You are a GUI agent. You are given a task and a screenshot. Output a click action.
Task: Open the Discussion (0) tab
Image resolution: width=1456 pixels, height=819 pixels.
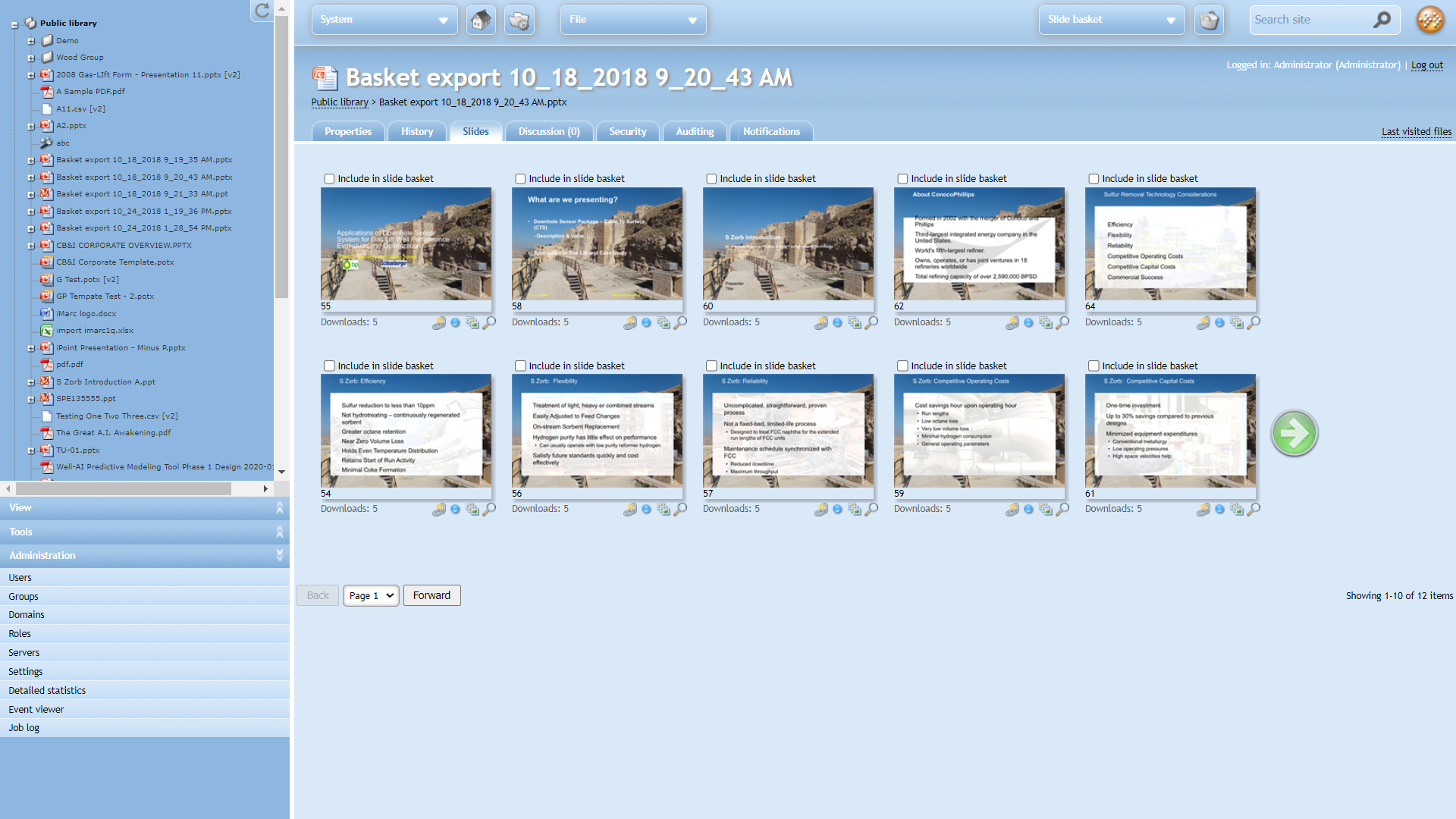coord(549,131)
